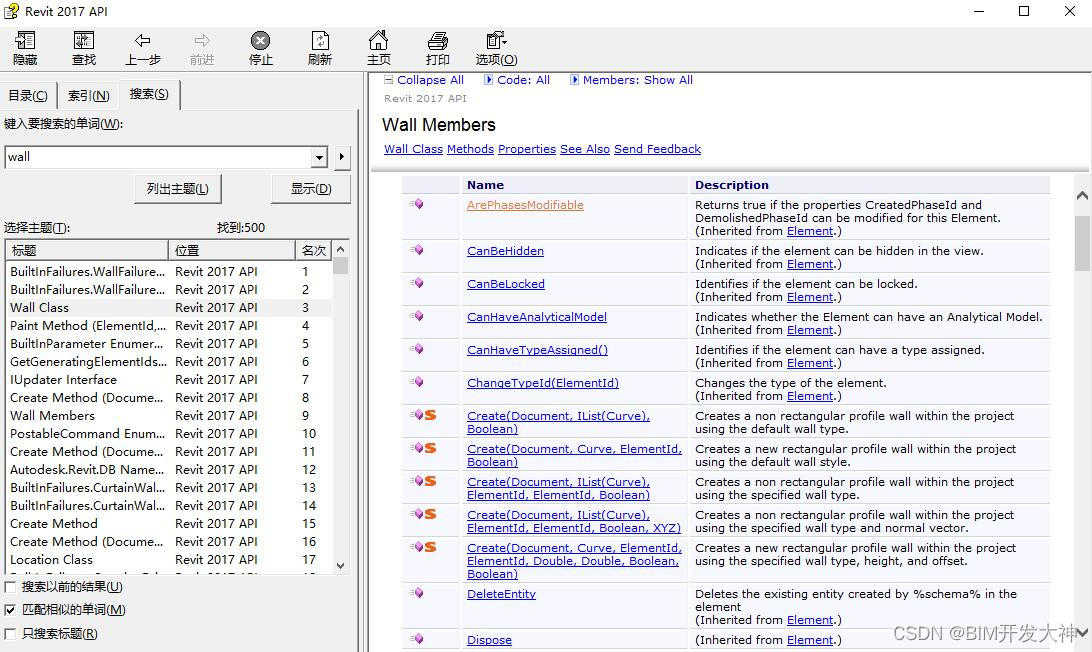
Task: Open the ChangeTypeId(ElementId) link
Action: click(543, 383)
